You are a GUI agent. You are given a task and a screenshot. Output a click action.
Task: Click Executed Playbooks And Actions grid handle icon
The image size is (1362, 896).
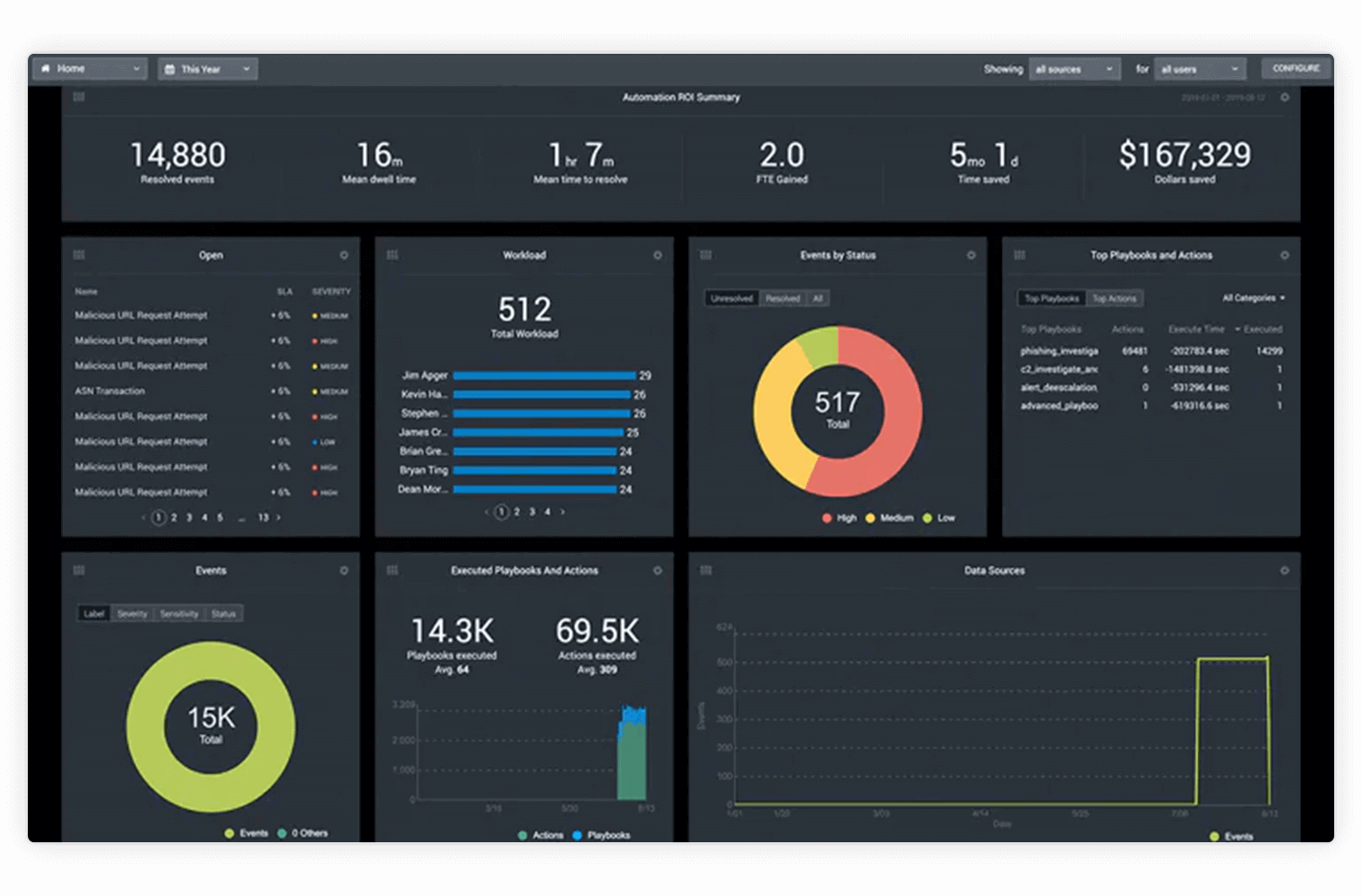[x=392, y=570]
